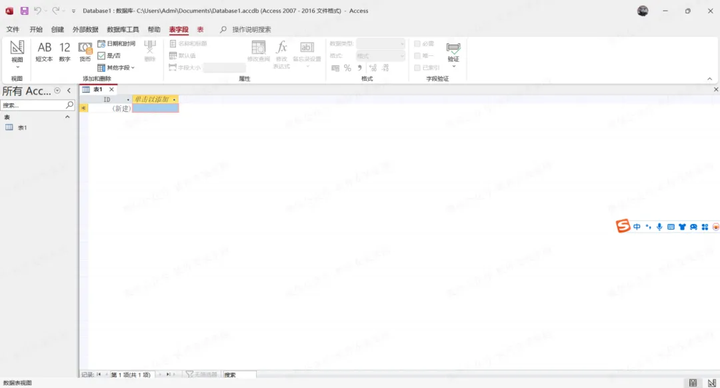Click the search magnifier in navigation pane
The width and height of the screenshot is (720, 388).
click(x=69, y=105)
